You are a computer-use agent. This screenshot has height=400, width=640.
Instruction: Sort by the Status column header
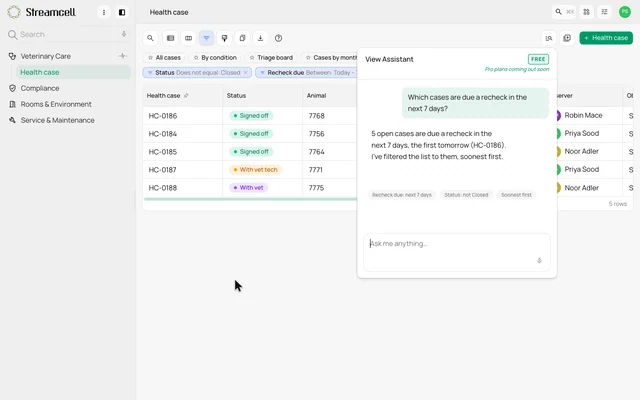[236, 96]
